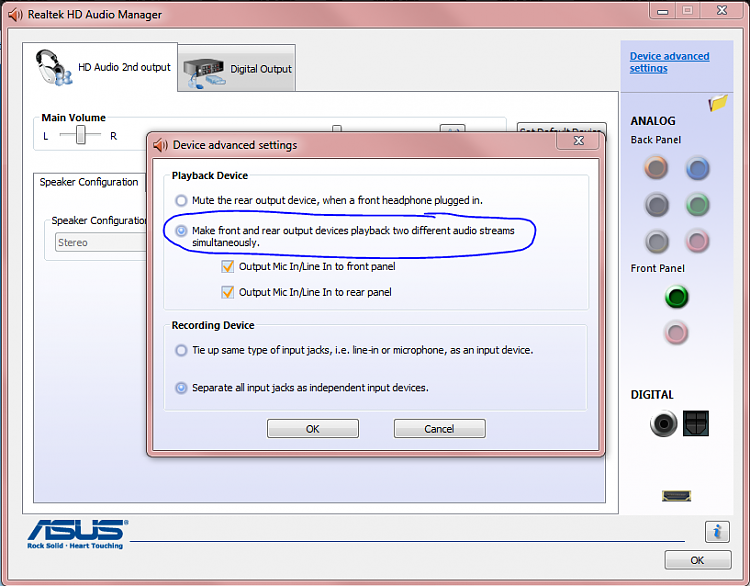Click Cancel in Device advanced settings
This screenshot has width=750, height=586.
(x=440, y=429)
